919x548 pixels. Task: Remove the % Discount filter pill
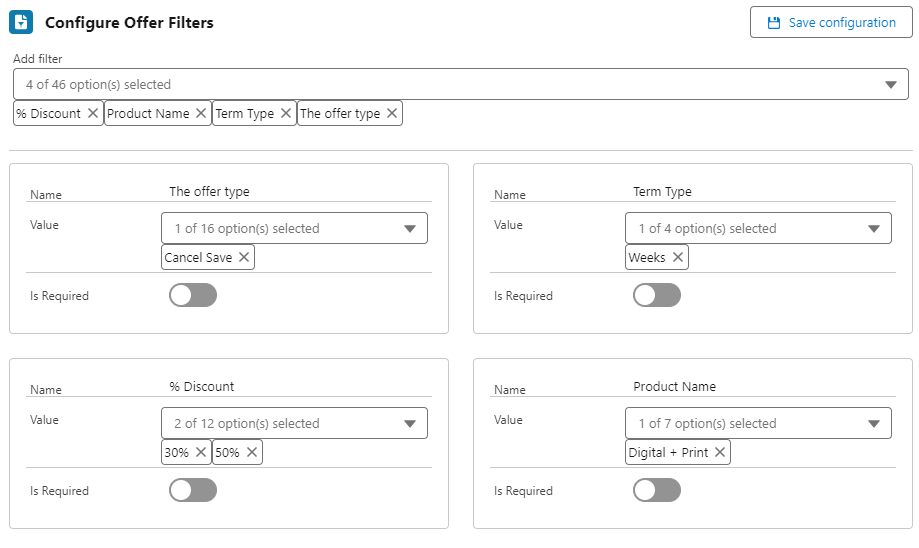(x=93, y=113)
